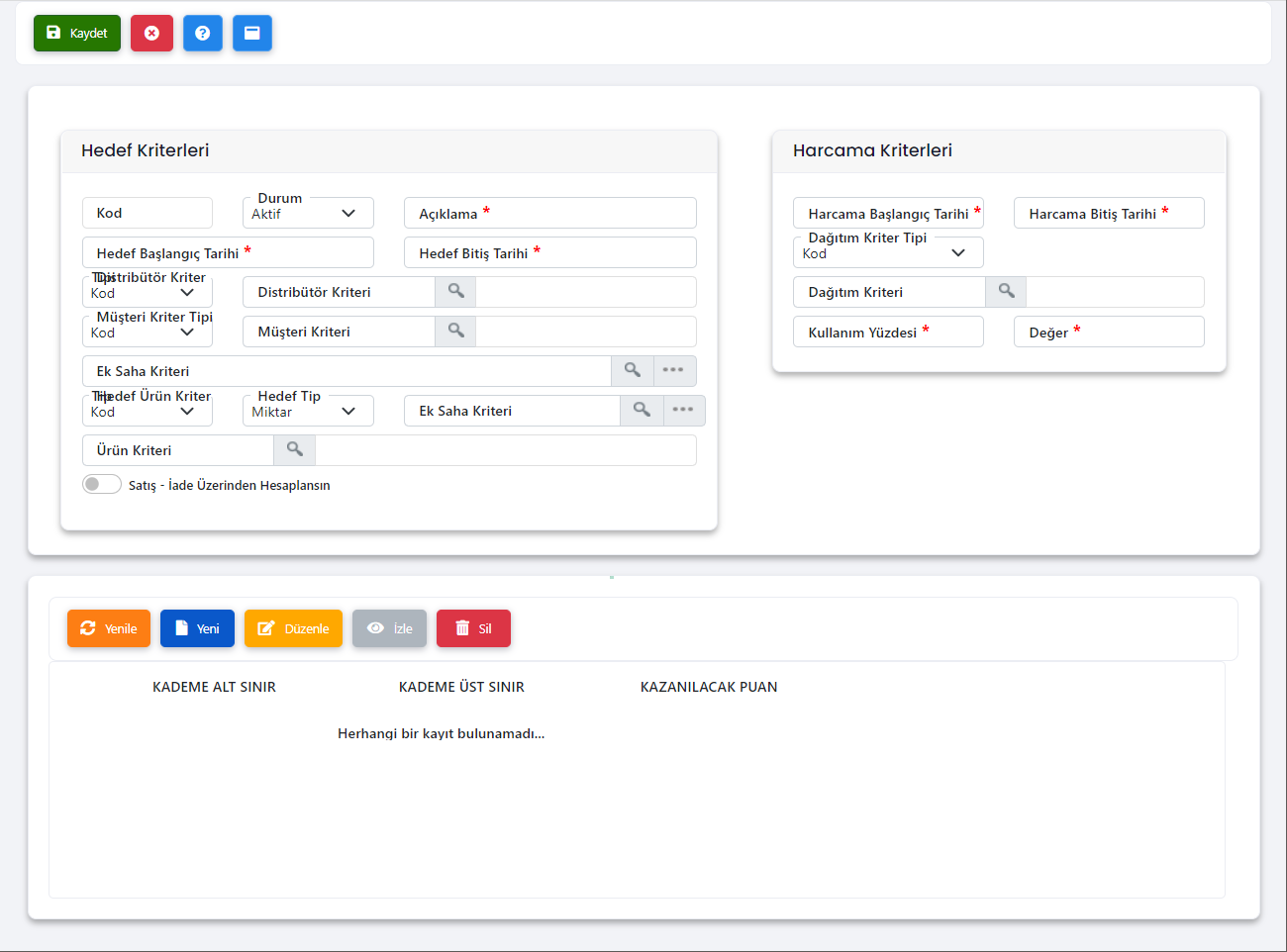Click KADEME ÜST SINIR column header

[x=461, y=687]
